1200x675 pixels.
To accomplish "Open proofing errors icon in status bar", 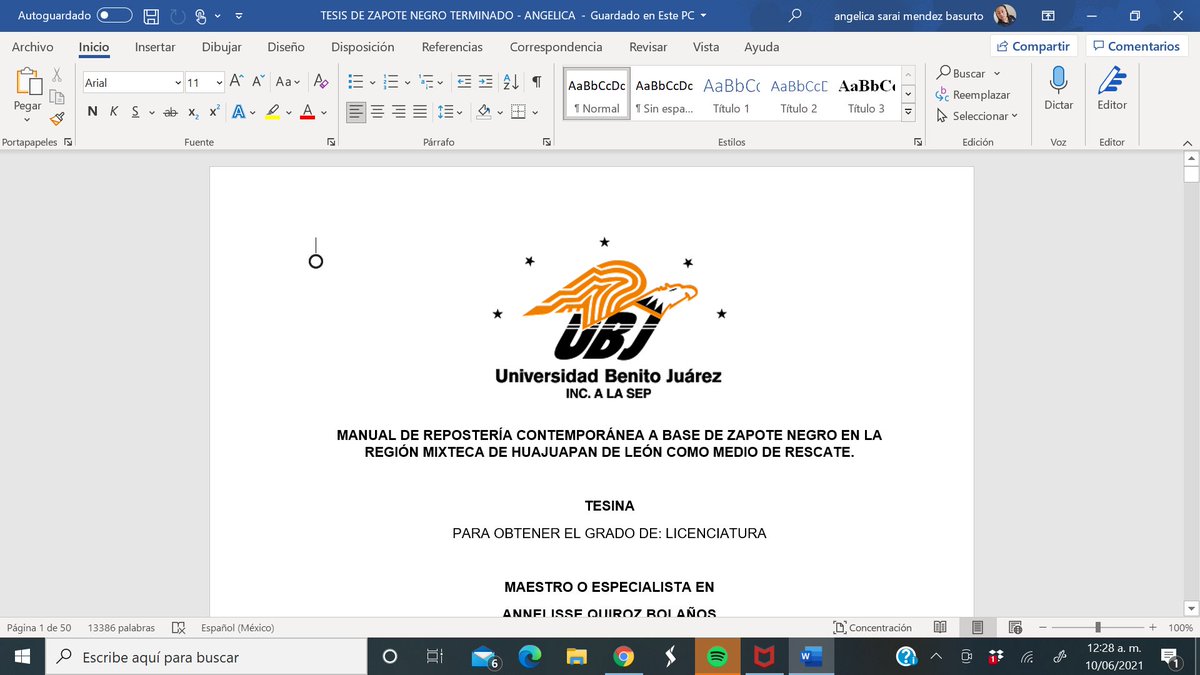I will tap(178, 628).
